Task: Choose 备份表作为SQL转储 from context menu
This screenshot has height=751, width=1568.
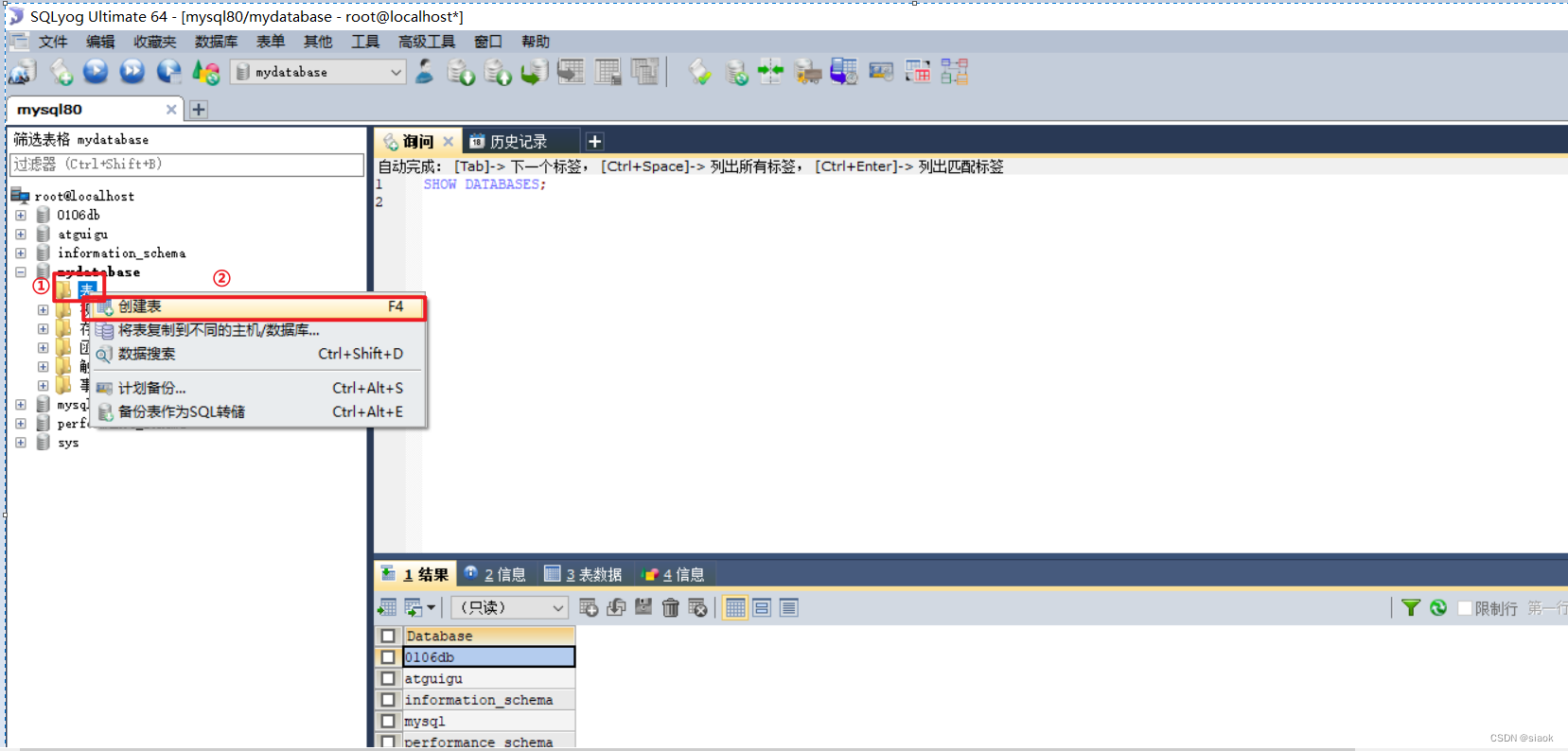Action: click(x=257, y=411)
